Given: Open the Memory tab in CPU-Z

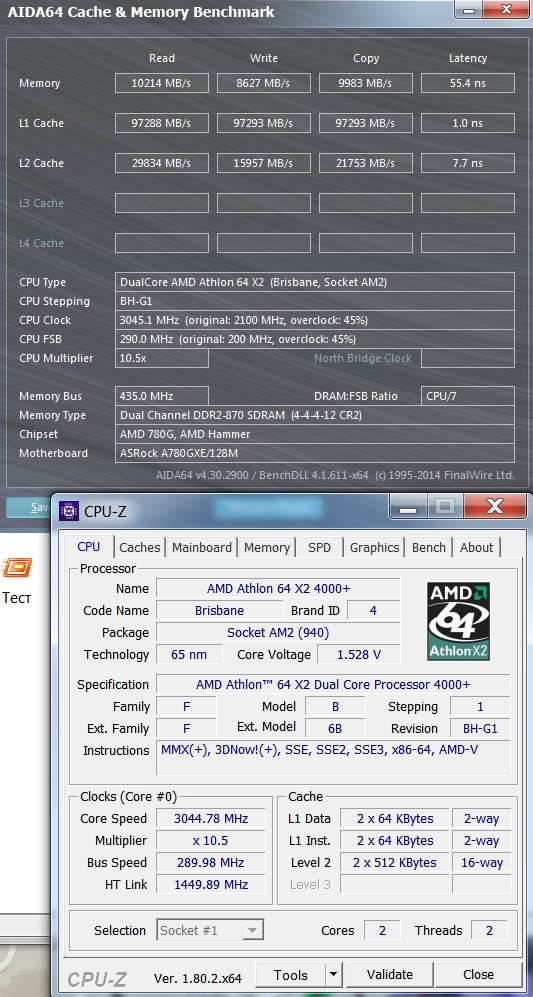Looking at the screenshot, I should point(266,547).
